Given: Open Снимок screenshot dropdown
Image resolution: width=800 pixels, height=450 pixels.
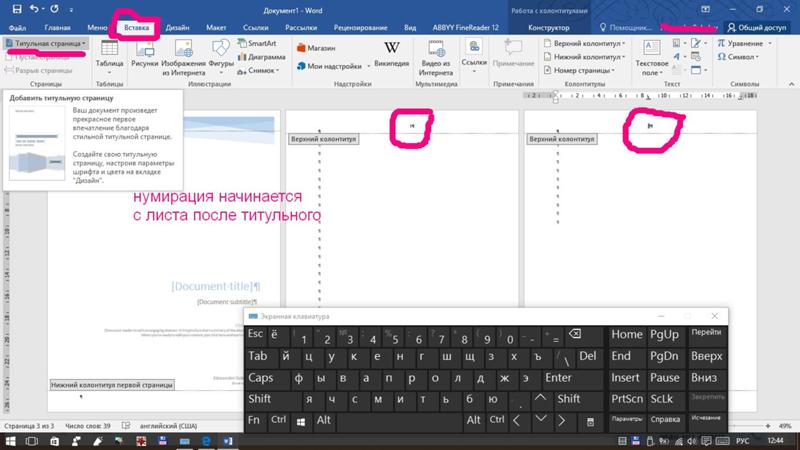Looking at the screenshot, I should 258,70.
